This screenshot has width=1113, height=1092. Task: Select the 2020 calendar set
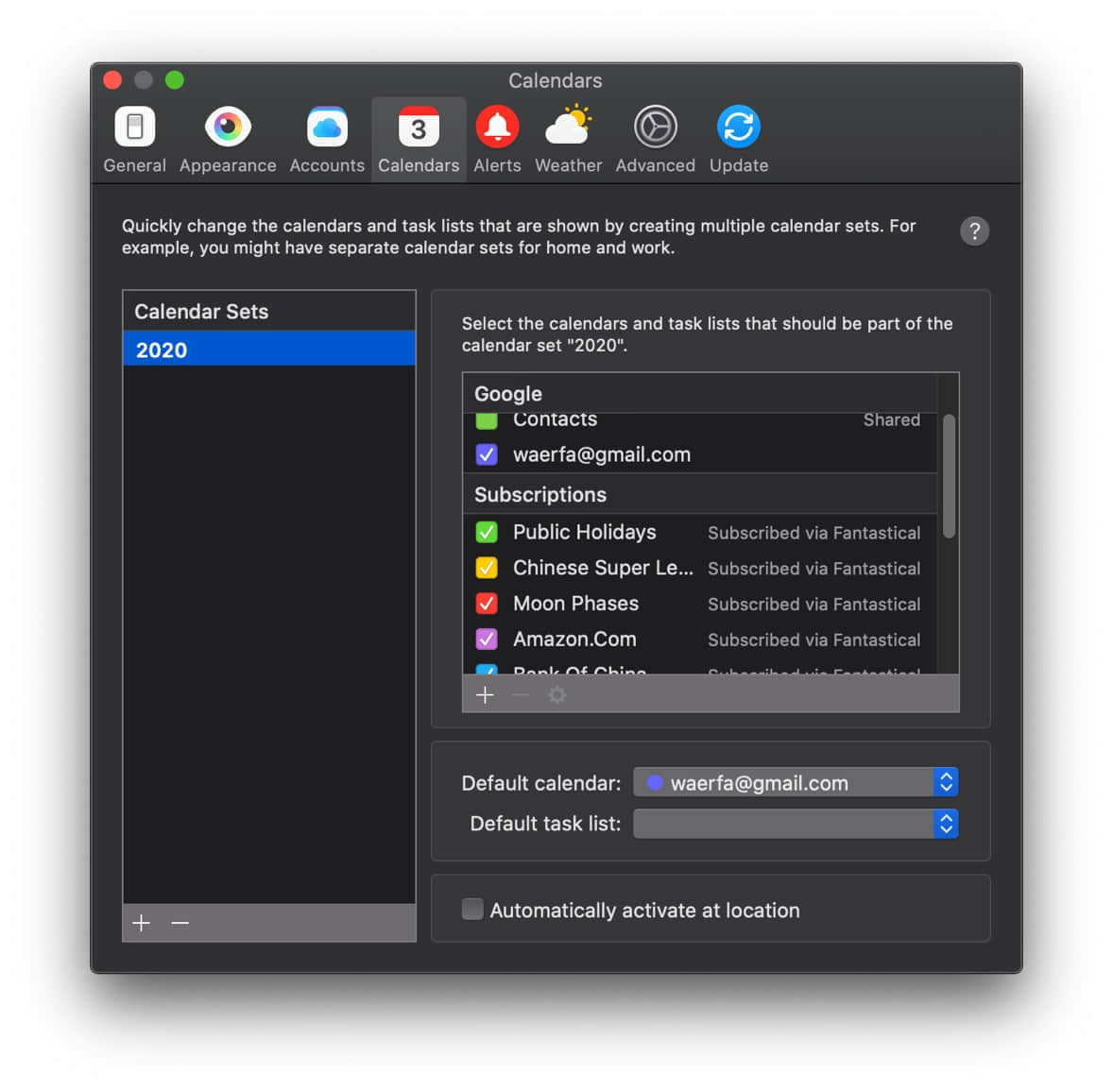[269, 349]
